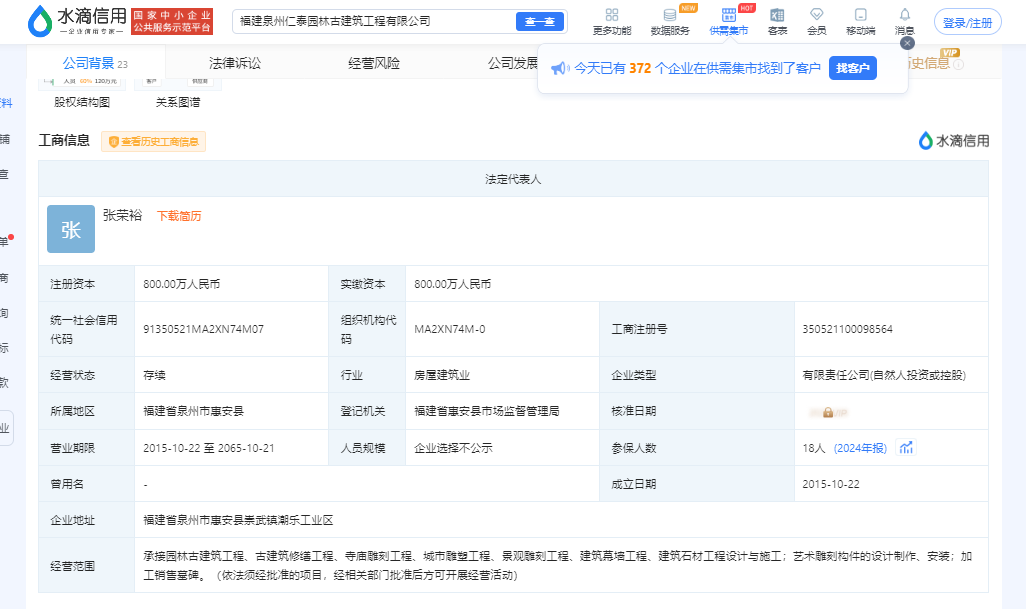Screen dimensions: 1026x609
Task: Click the trend chart icon beside 2024年报
Action: pyautogui.click(x=906, y=448)
